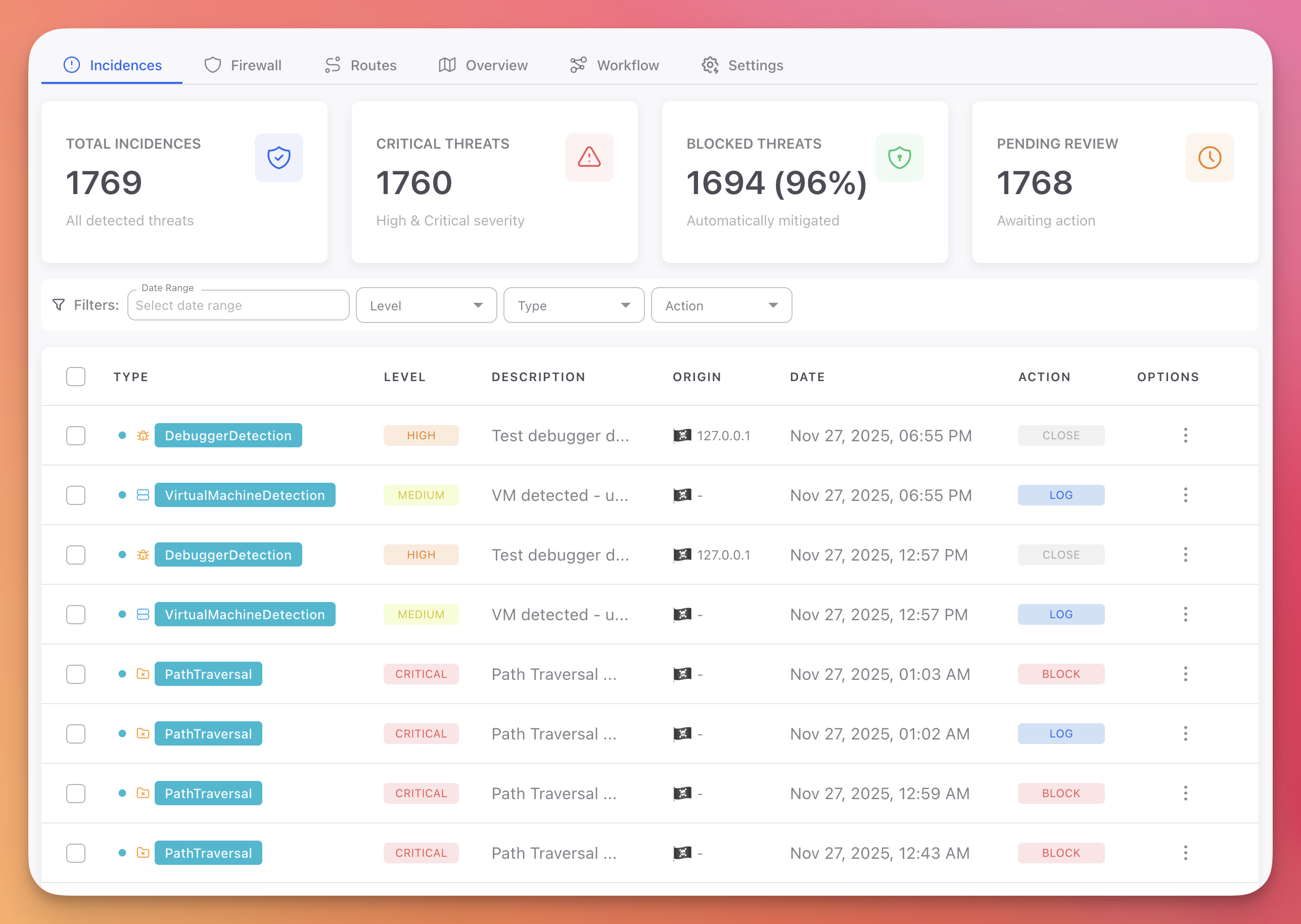
Task: Toggle the select-all checkbox in the table header
Action: pyautogui.click(x=75, y=376)
